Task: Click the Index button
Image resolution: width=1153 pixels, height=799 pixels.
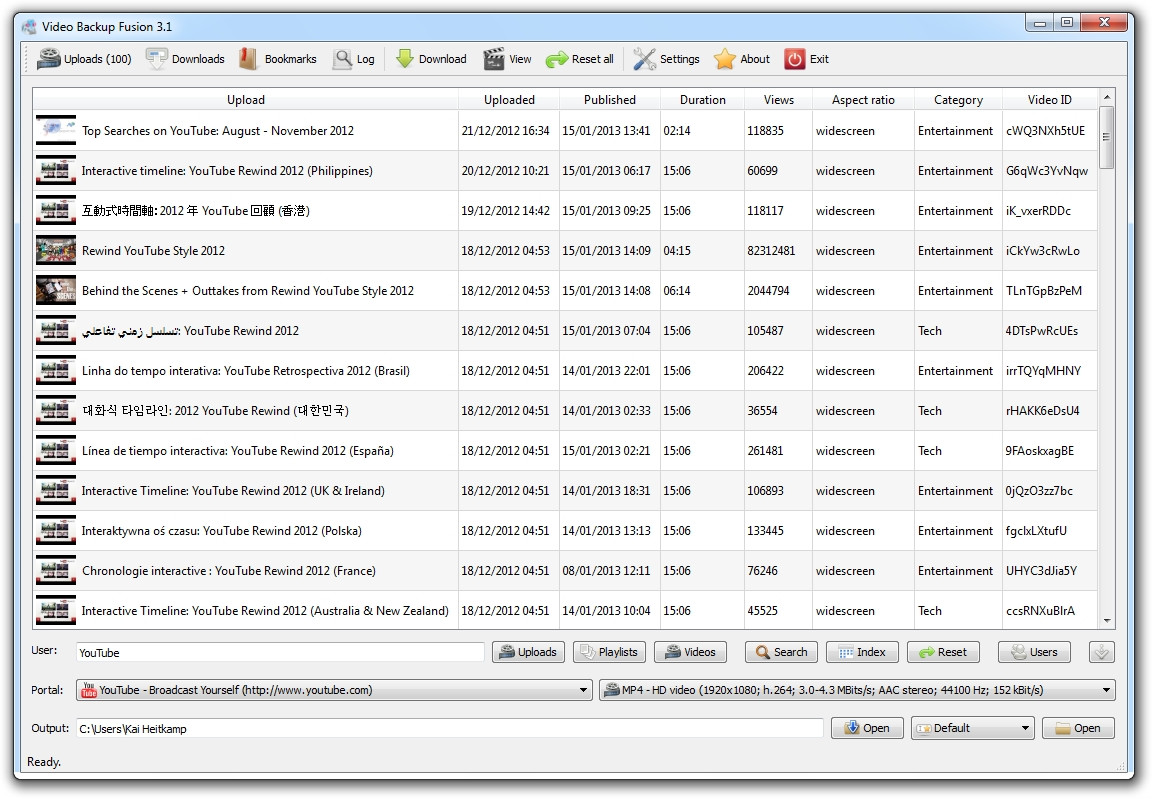Action: pyautogui.click(x=862, y=652)
